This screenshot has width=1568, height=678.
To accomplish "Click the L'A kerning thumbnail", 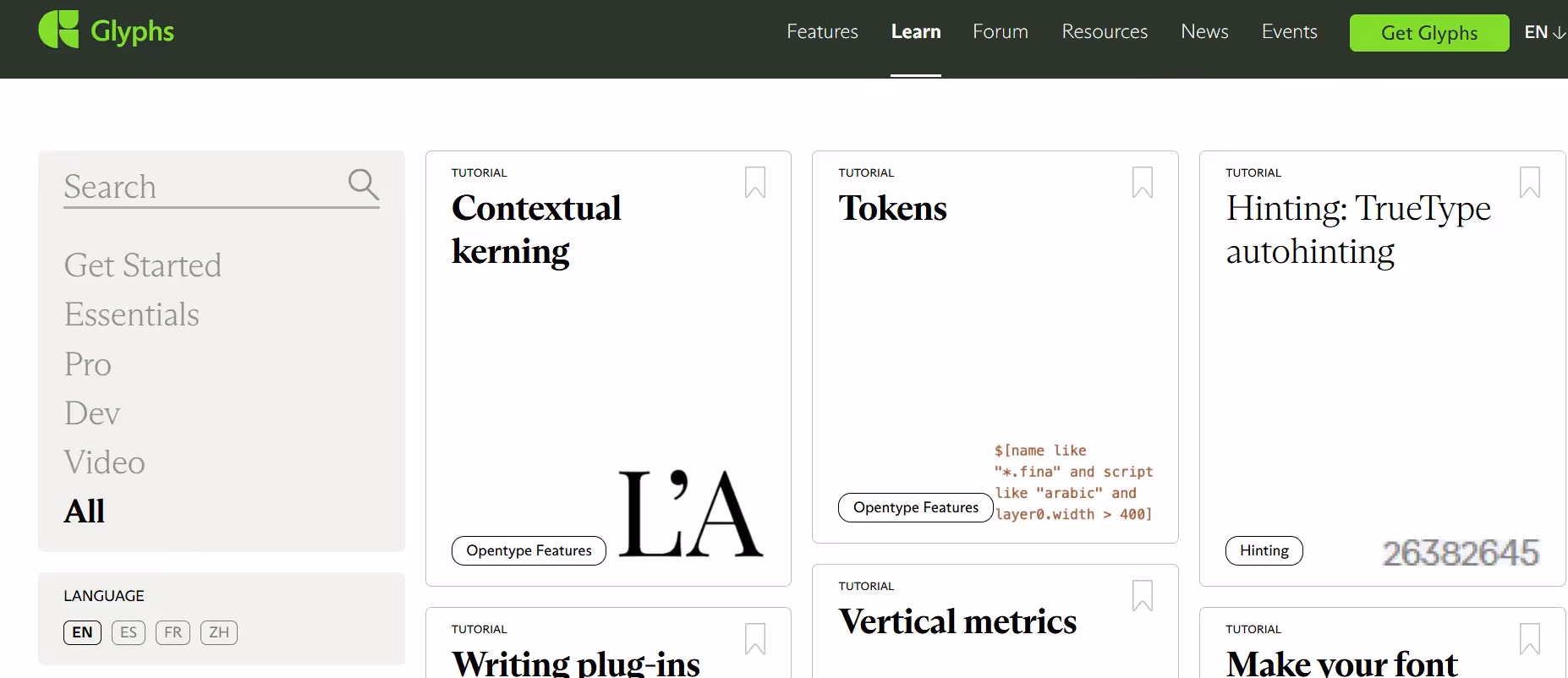I will click(x=691, y=514).
